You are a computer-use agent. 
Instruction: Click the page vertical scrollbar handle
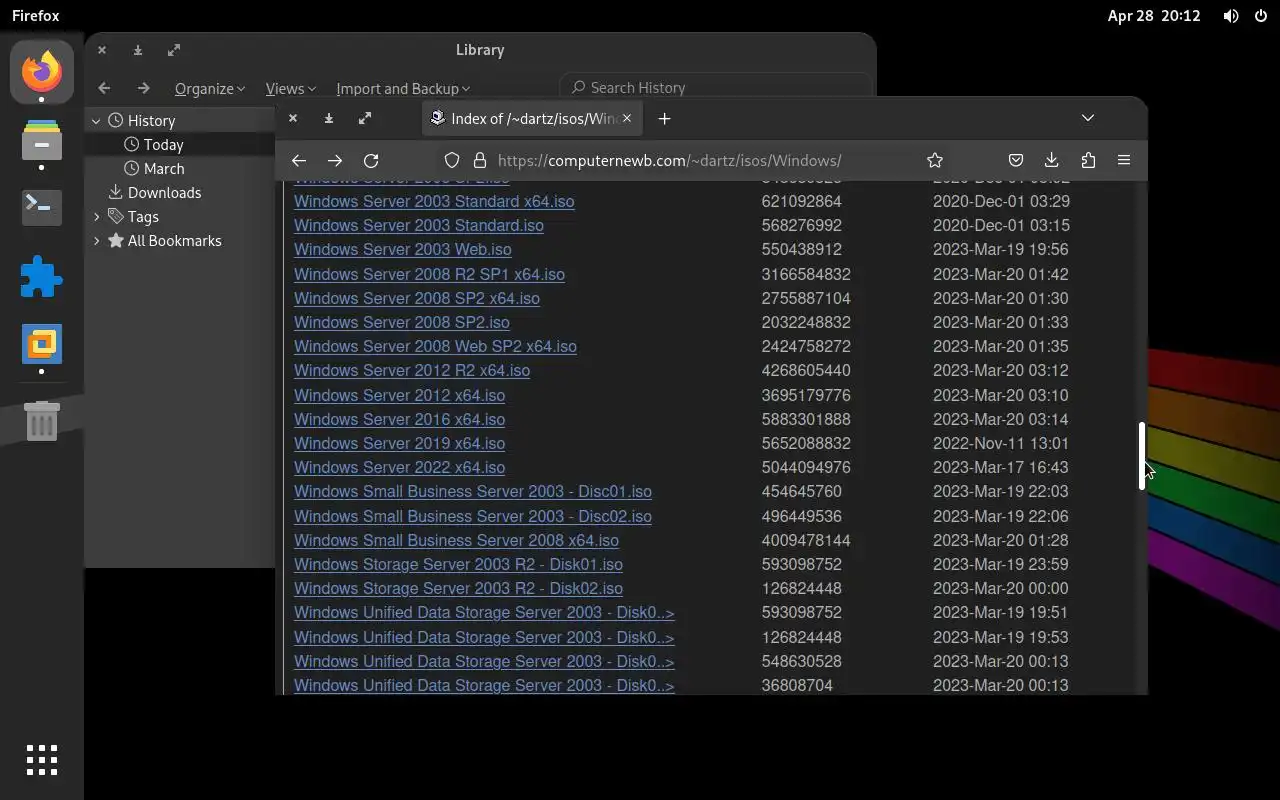pos(1142,456)
